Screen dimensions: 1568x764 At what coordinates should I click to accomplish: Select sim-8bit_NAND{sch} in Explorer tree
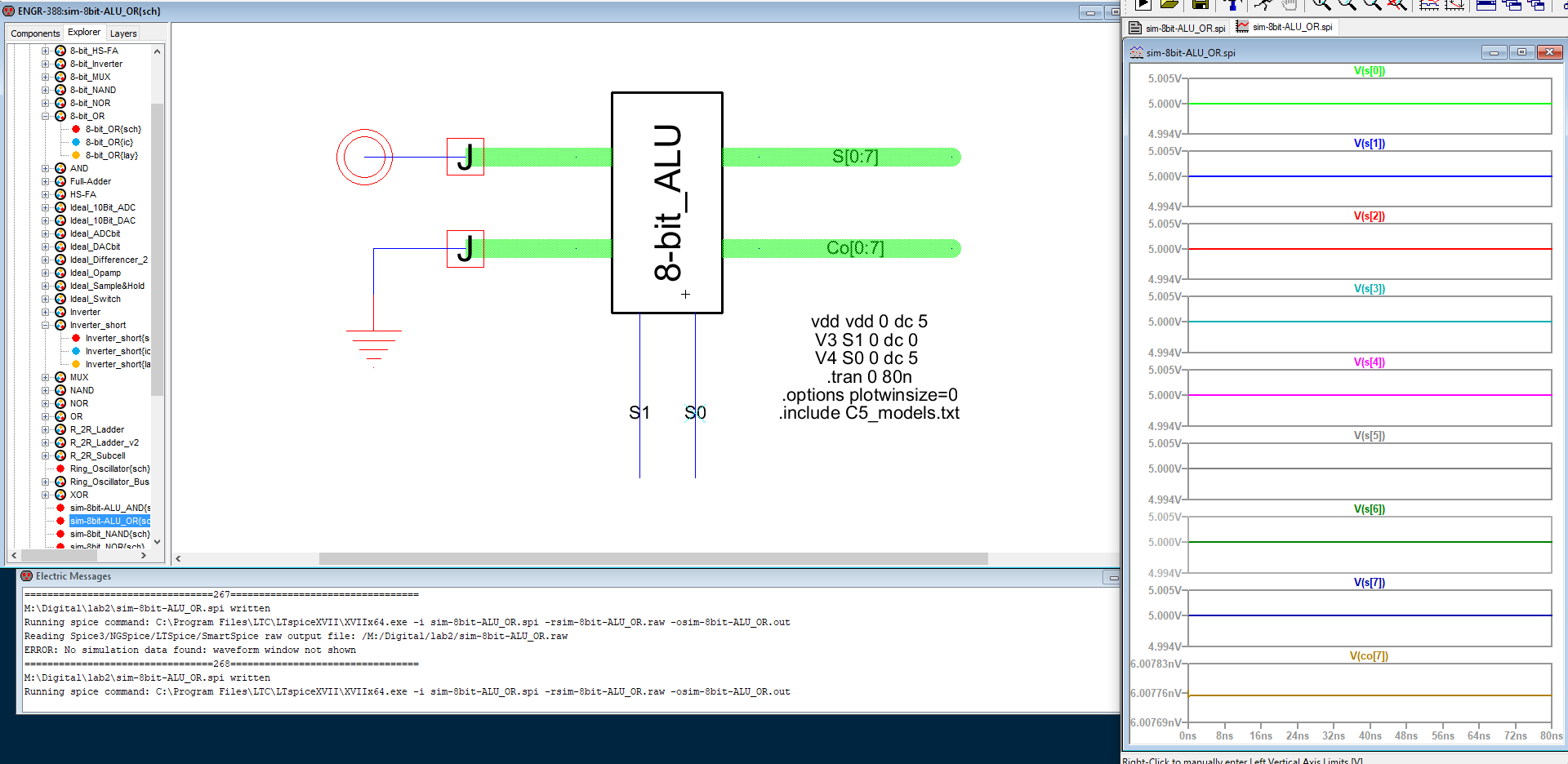pyautogui.click(x=109, y=534)
